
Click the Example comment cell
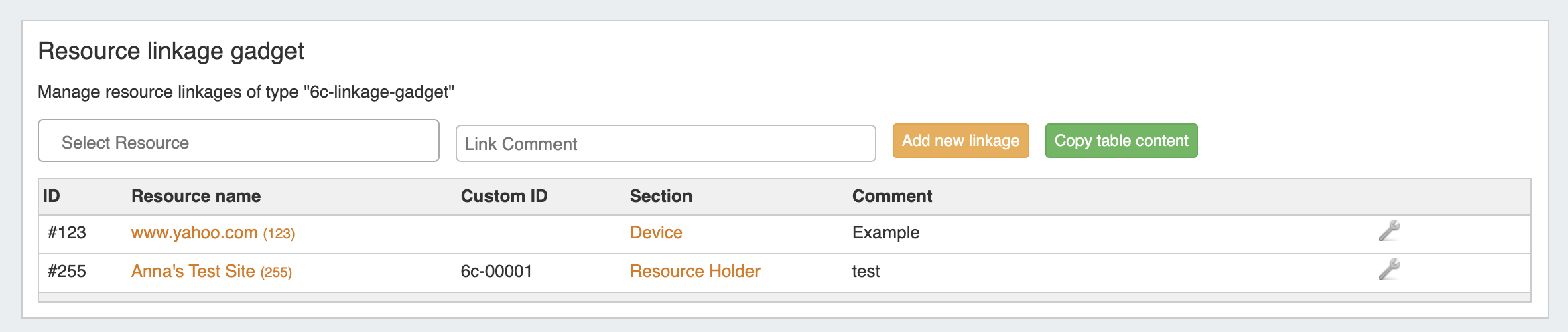click(x=886, y=233)
